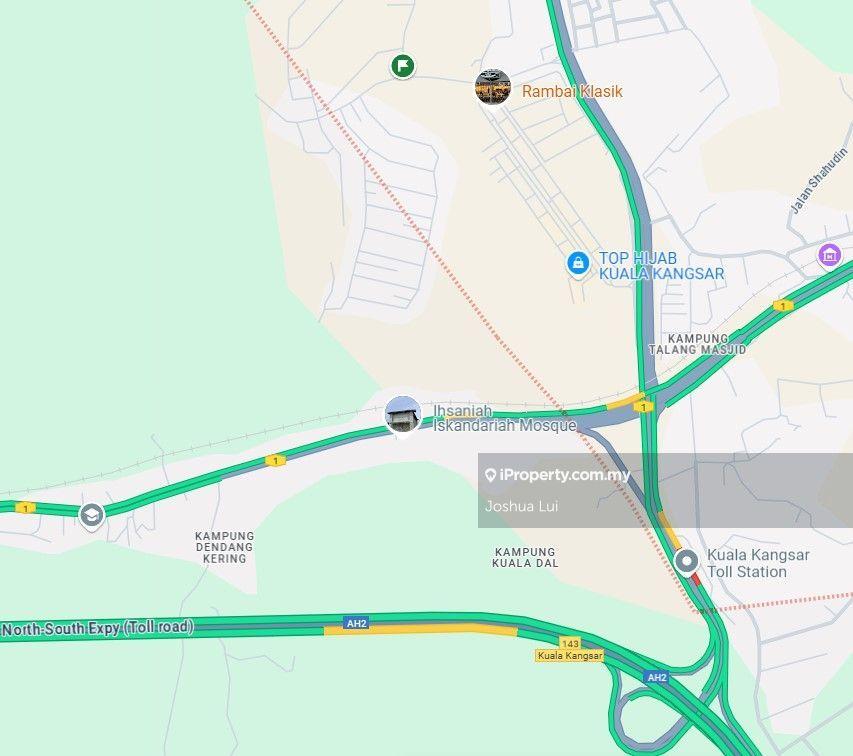Click the Jalan Shahudin road label
Screen dimensions: 853x756
tap(819, 181)
